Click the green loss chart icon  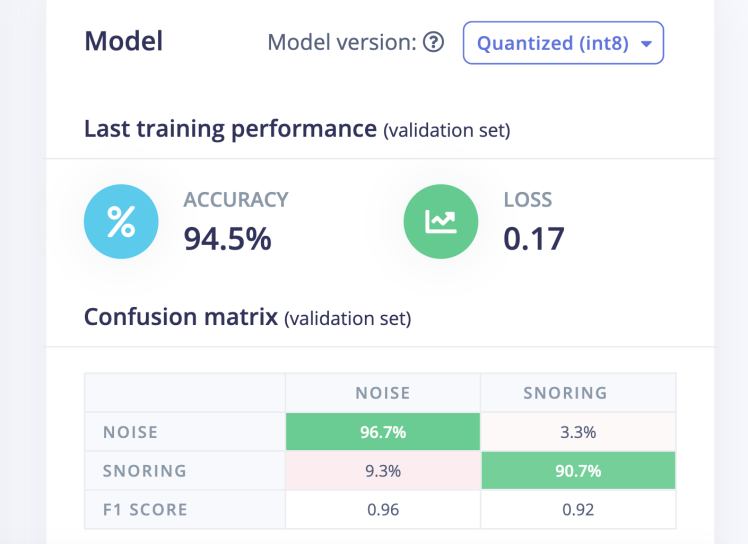441,224
